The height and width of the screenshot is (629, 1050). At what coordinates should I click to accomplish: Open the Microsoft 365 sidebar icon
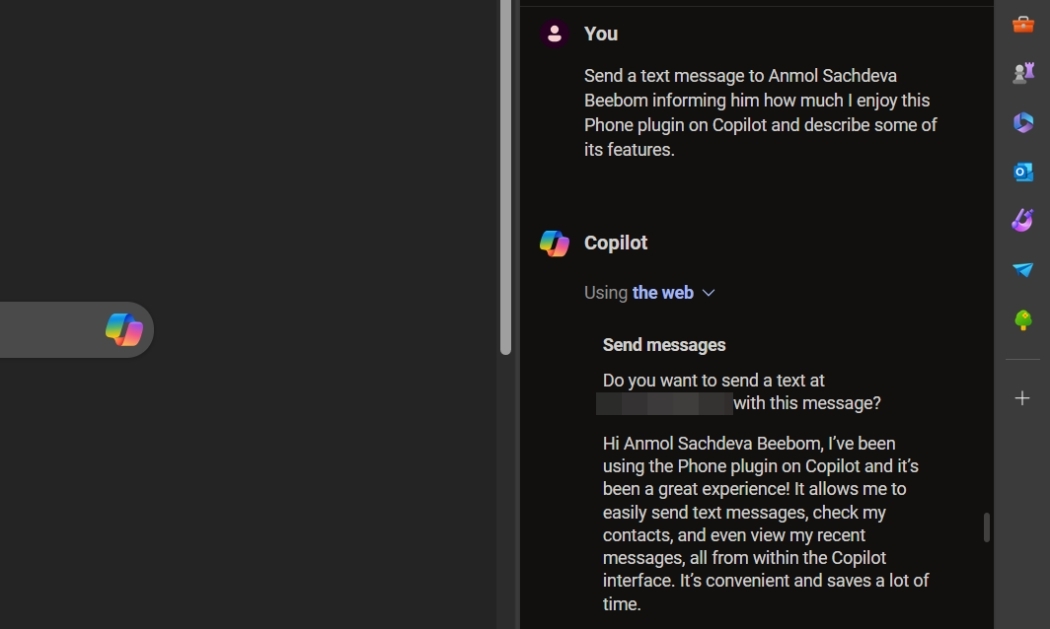click(x=1022, y=121)
